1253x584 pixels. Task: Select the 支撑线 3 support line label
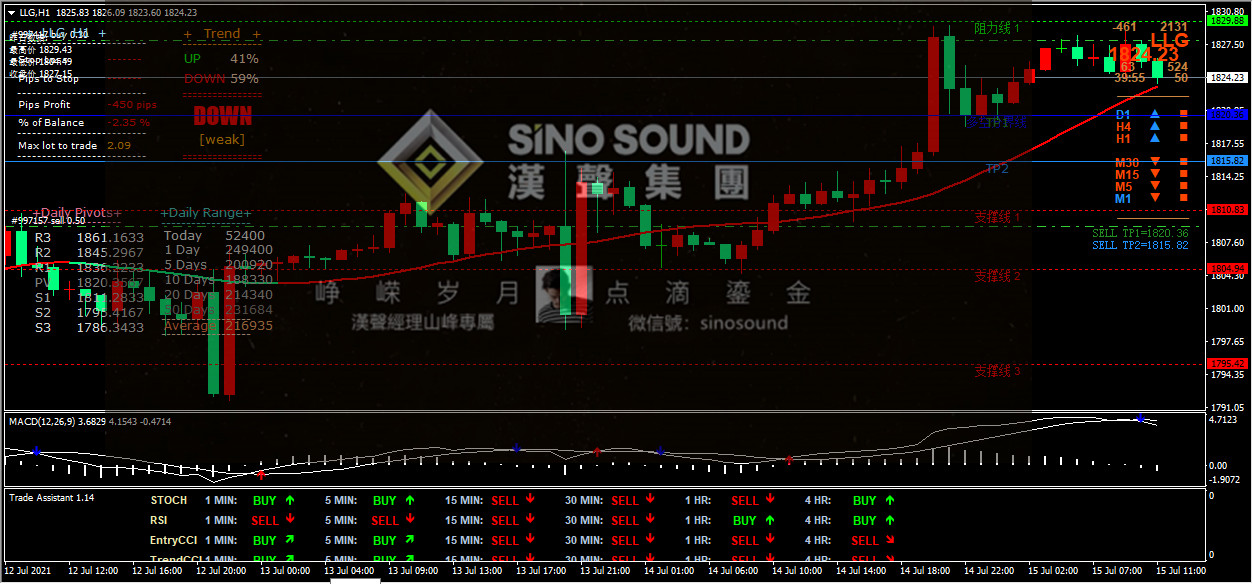[x=997, y=371]
